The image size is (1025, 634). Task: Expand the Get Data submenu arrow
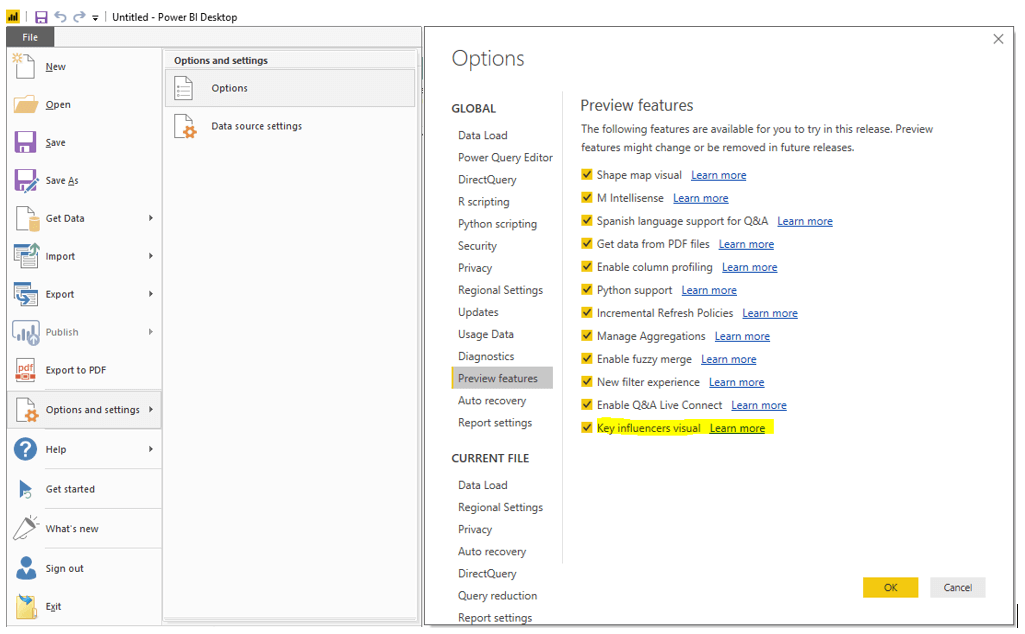(151, 218)
